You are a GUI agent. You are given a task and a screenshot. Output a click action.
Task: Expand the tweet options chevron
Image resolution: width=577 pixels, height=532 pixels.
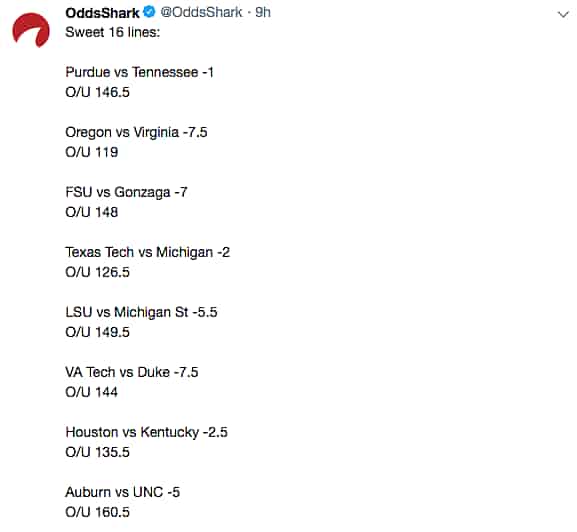click(x=563, y=14)
